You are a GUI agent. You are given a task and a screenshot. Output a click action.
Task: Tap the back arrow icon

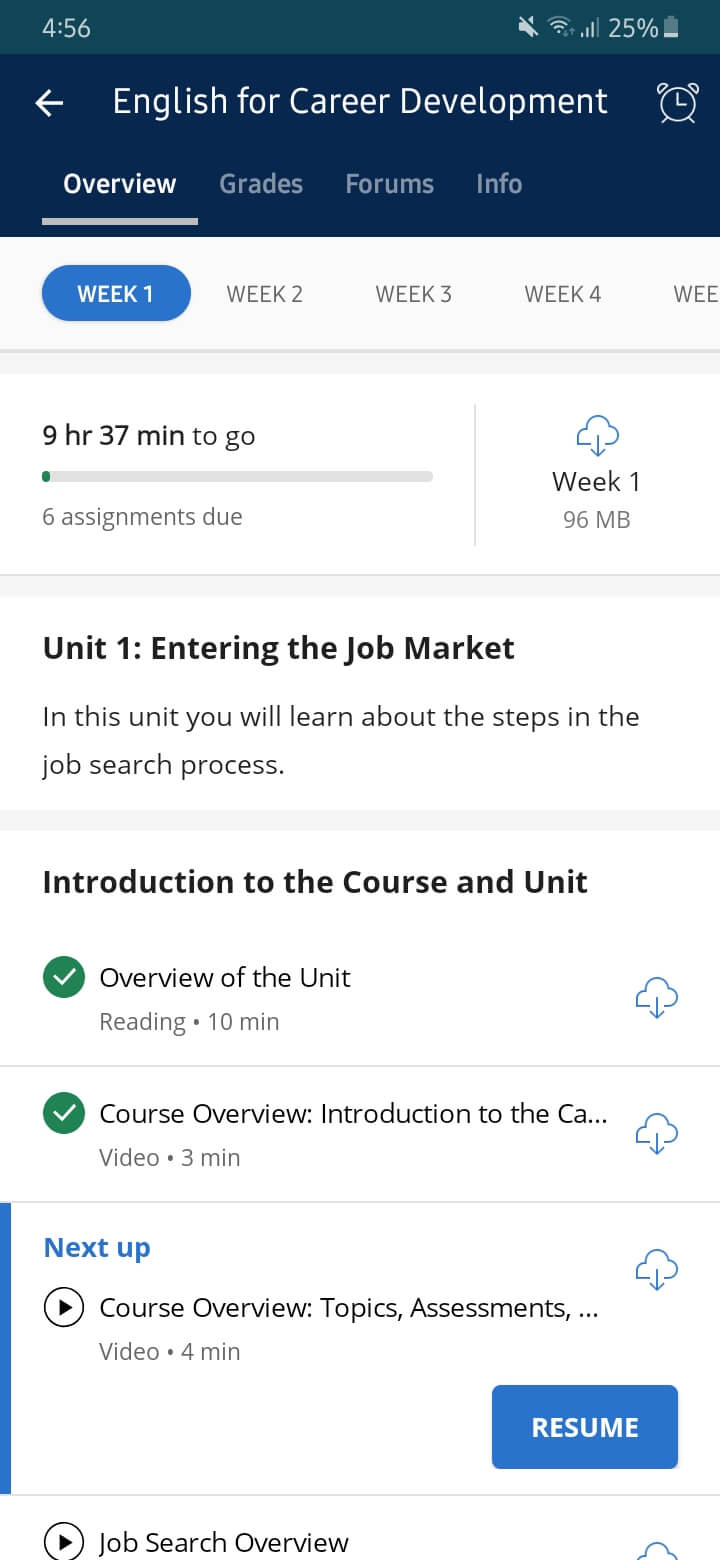[49, 102]
